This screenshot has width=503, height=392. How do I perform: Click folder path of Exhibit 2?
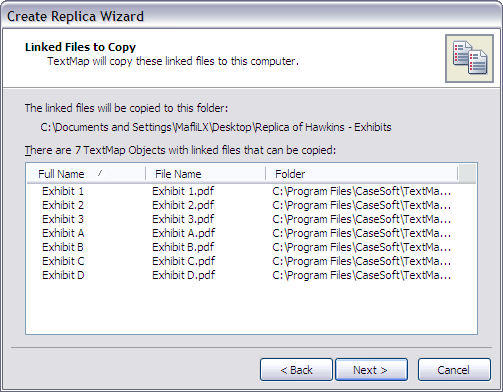tap(362, 205)
